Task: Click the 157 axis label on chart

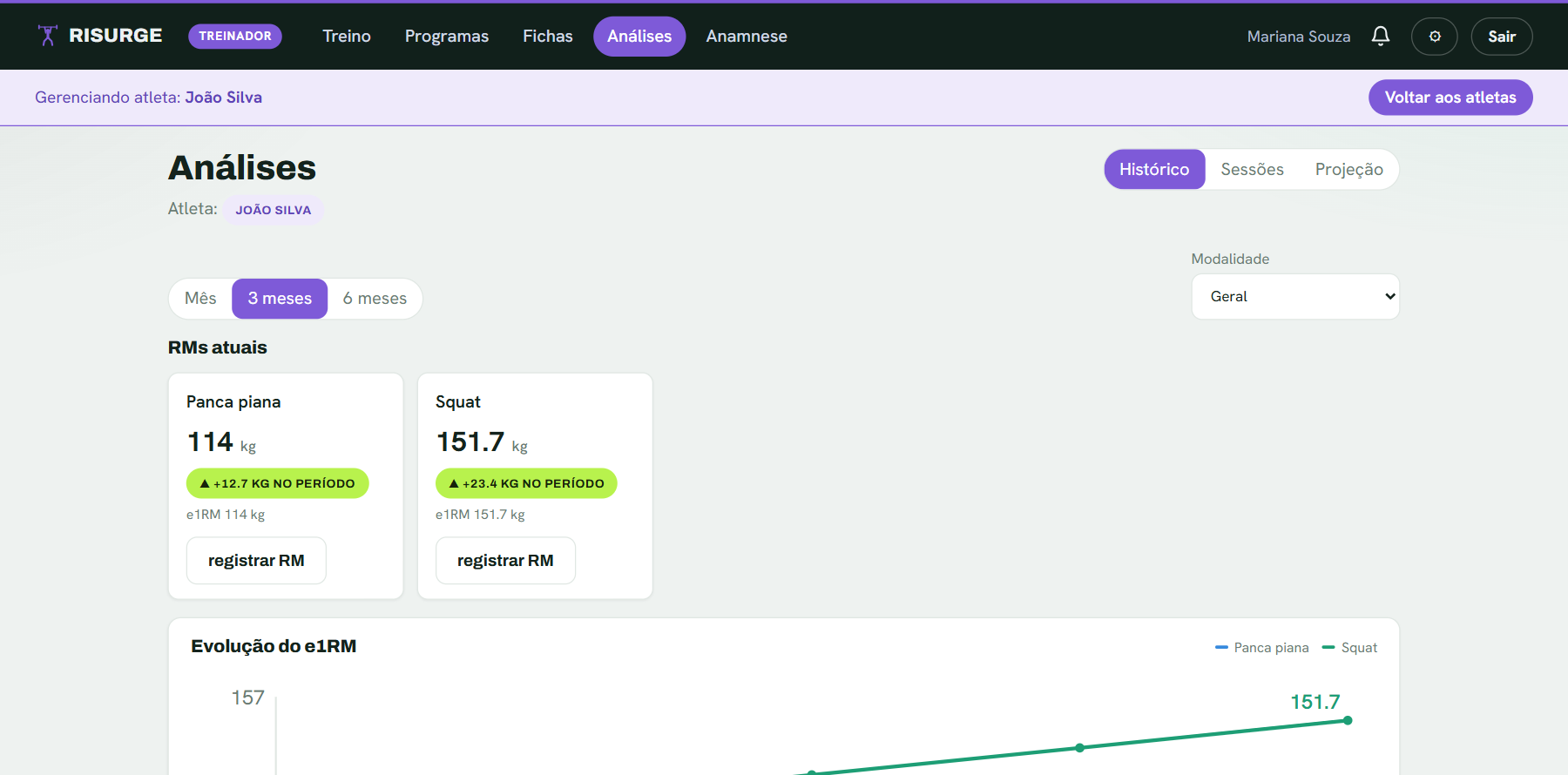Action: pos(248,697)
